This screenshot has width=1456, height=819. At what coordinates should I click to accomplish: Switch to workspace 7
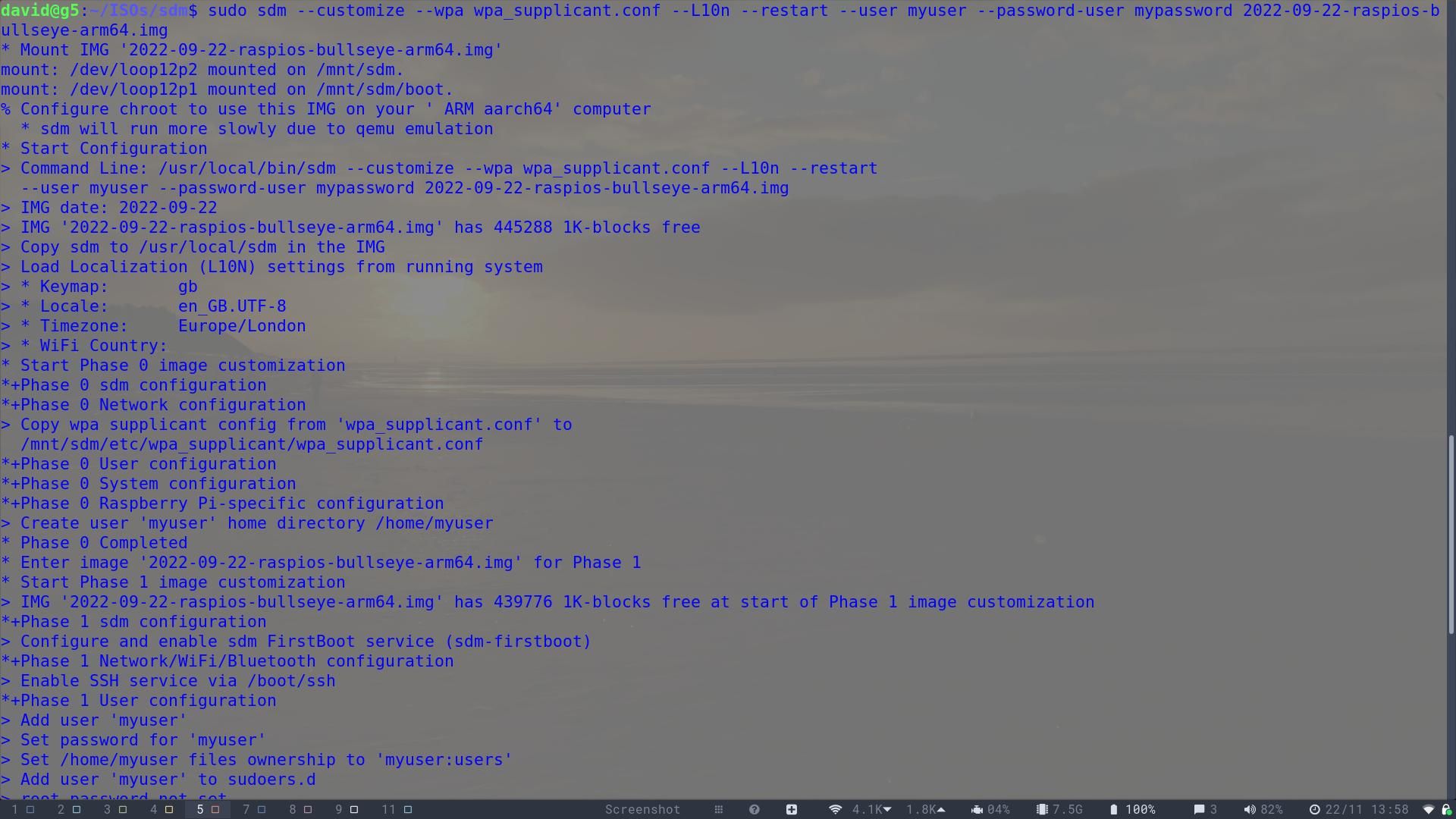click(253, 810)
